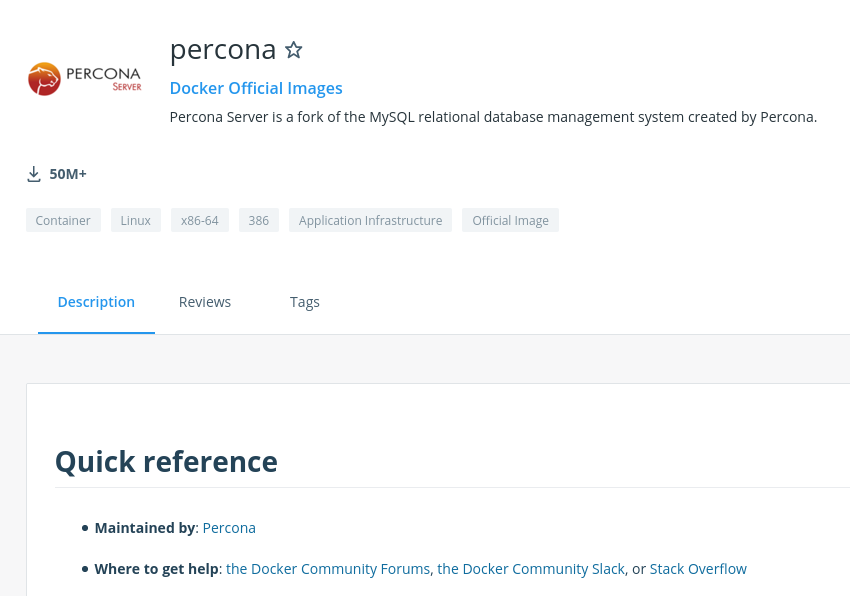Select the Application Infrastructure category chip
Image resolution: width=850 pixels, height=596 pixels.
(x=370, y=220)
